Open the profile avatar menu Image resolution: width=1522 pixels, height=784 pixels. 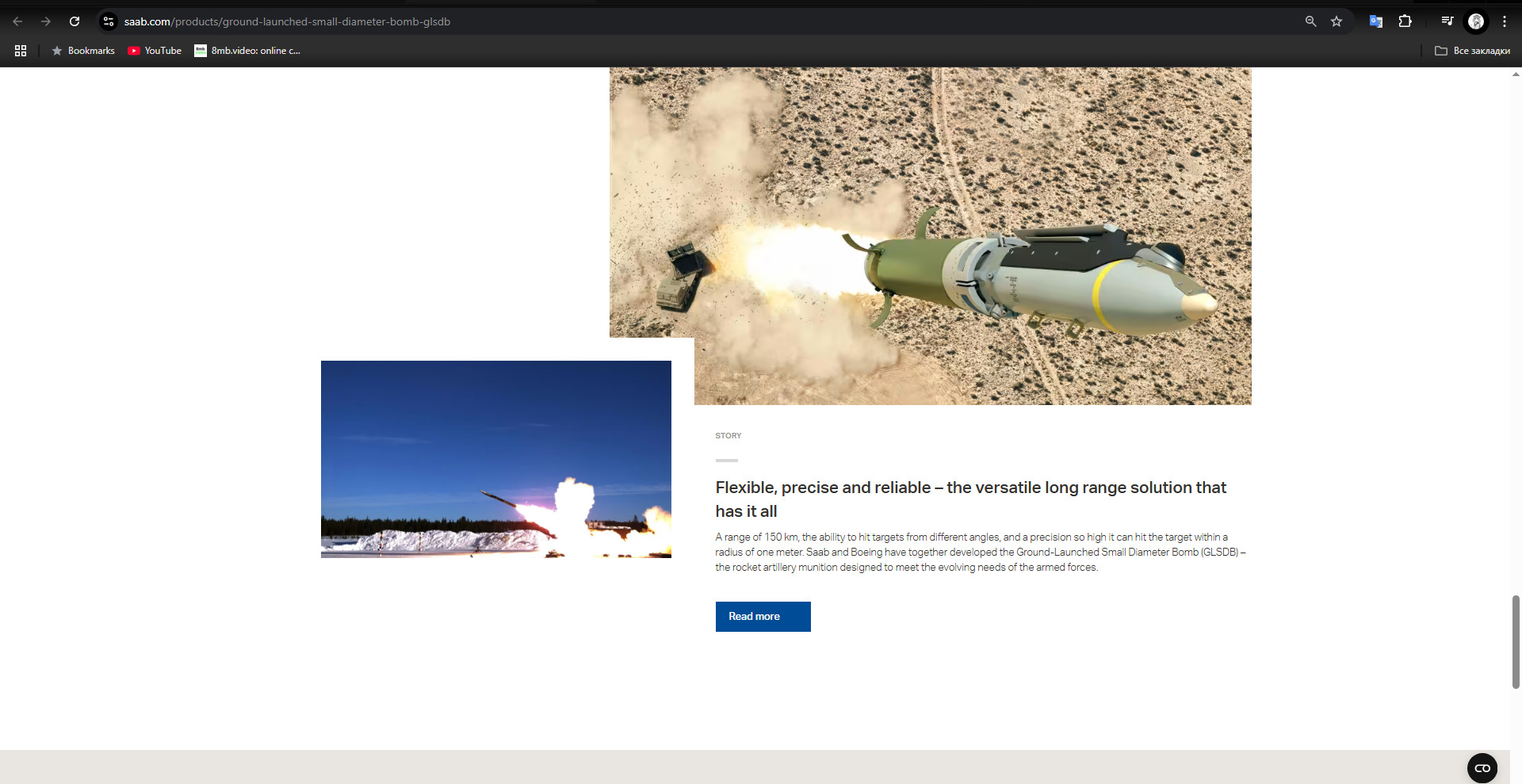click(x=1476, y=21)
